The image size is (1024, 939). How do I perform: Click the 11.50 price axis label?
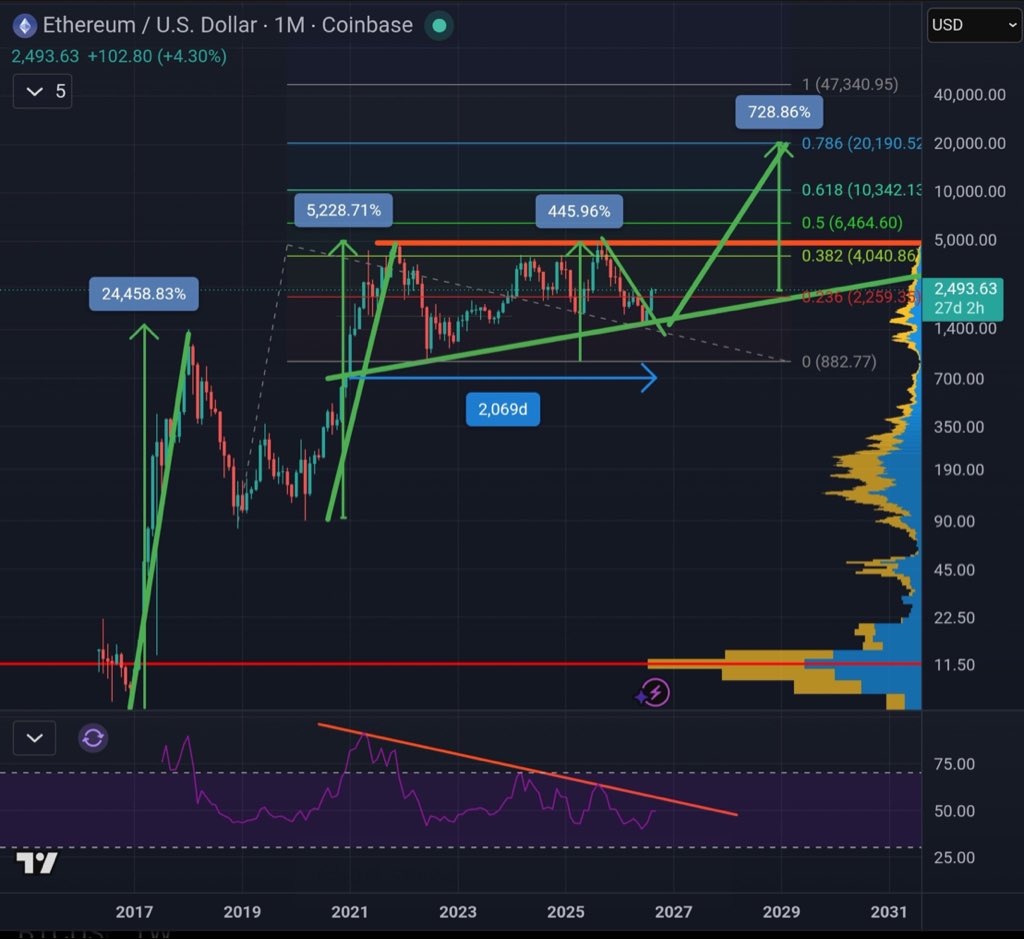click(954, 665)
